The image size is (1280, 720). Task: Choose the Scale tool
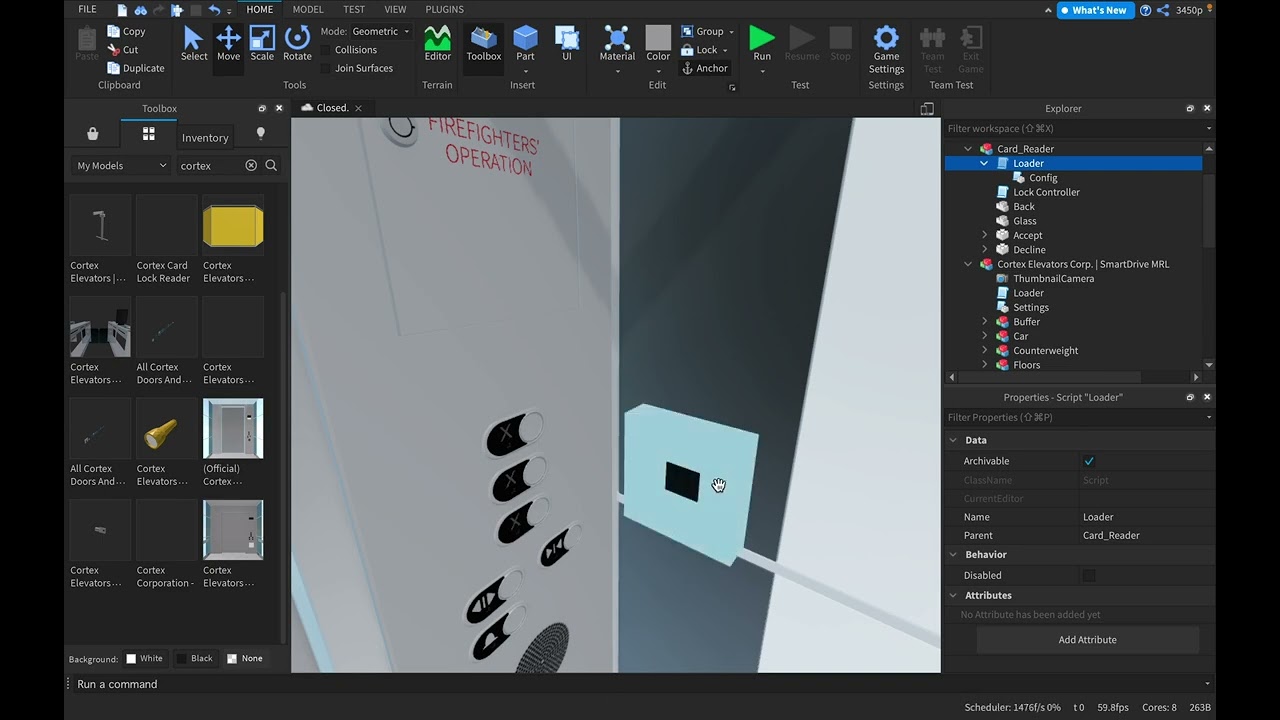click(x=262, y=44)
